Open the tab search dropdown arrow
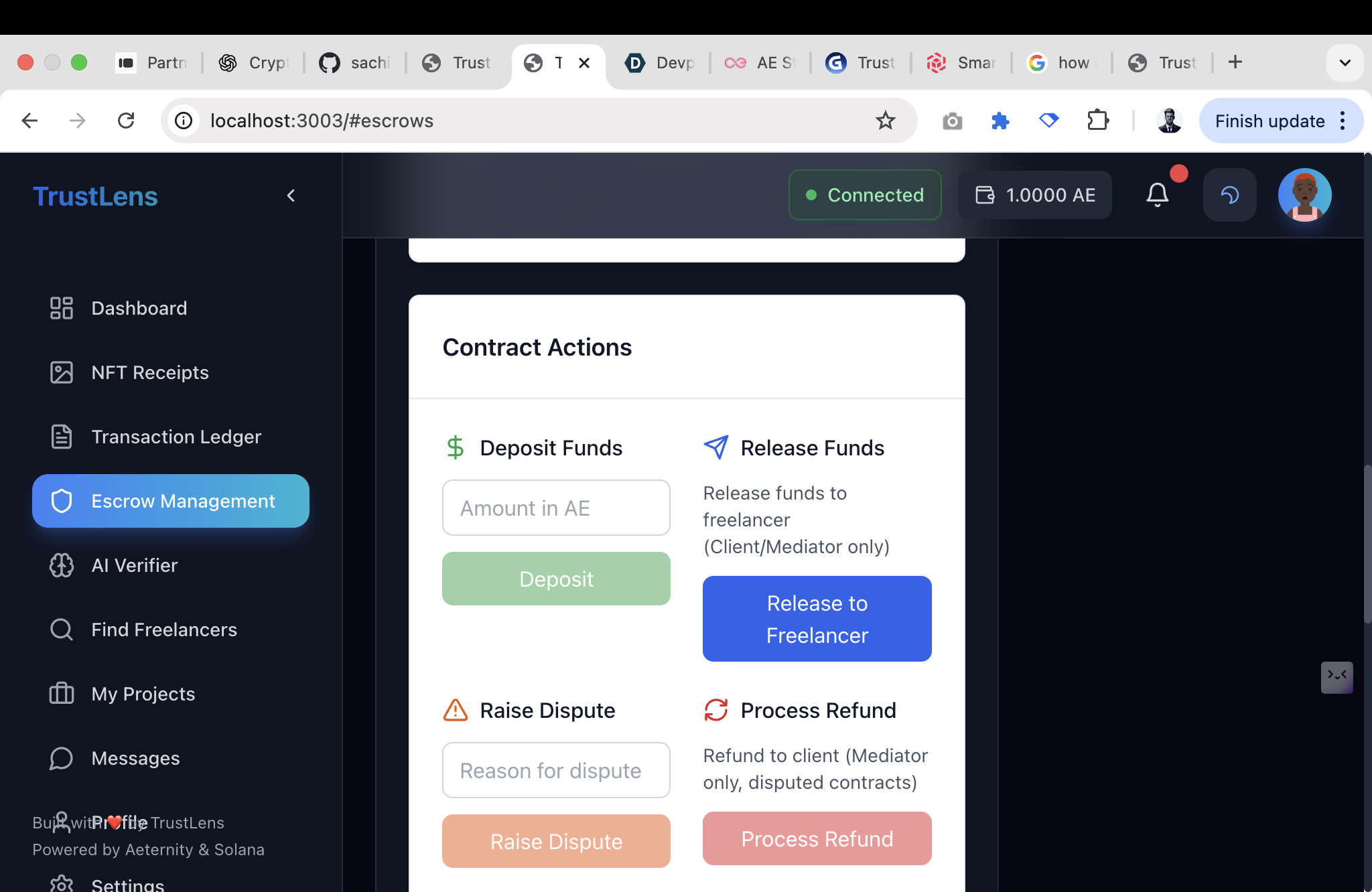The height and width of the screenshot is (892, 1372). pyautogui.click(x=1345, y=63)
